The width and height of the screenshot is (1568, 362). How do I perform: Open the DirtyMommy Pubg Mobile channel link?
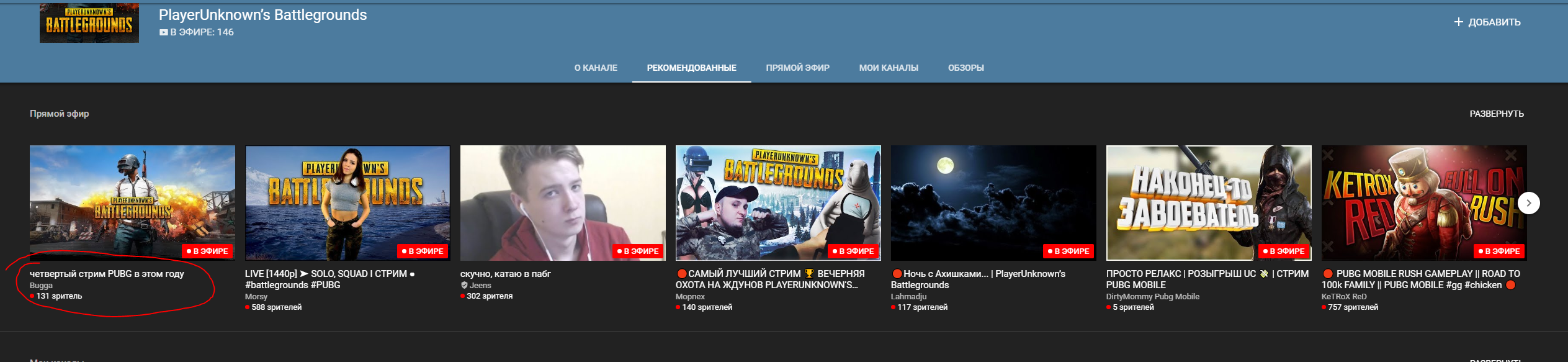coord(1152,297)
